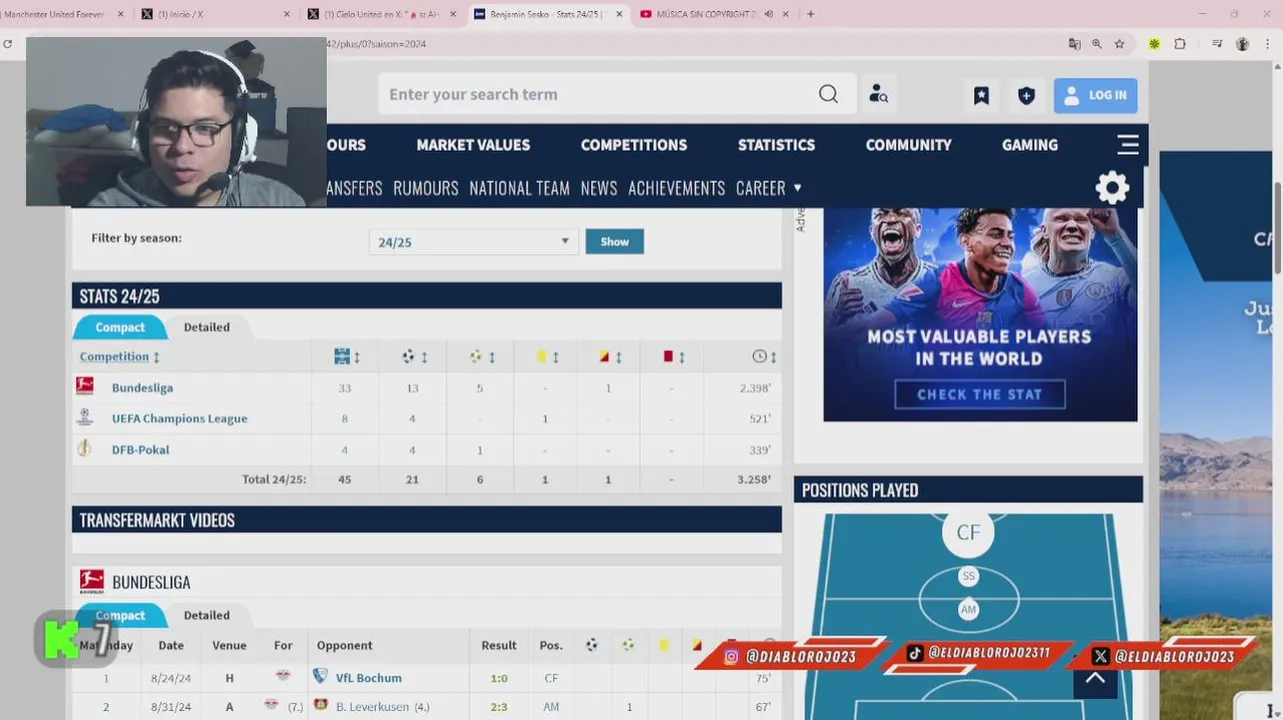Open the season filter dropdown showing 24/25

(473, 241)
